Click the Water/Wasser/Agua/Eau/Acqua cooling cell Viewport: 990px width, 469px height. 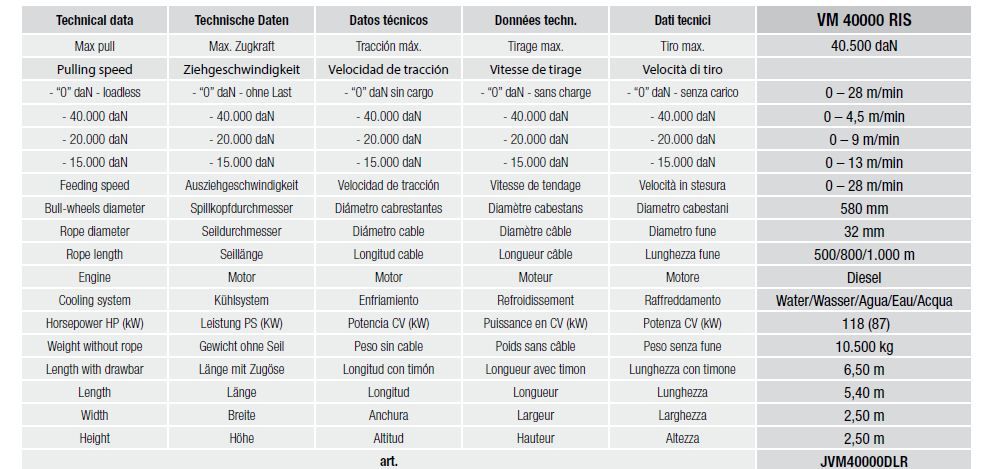(x=864, y=300)
